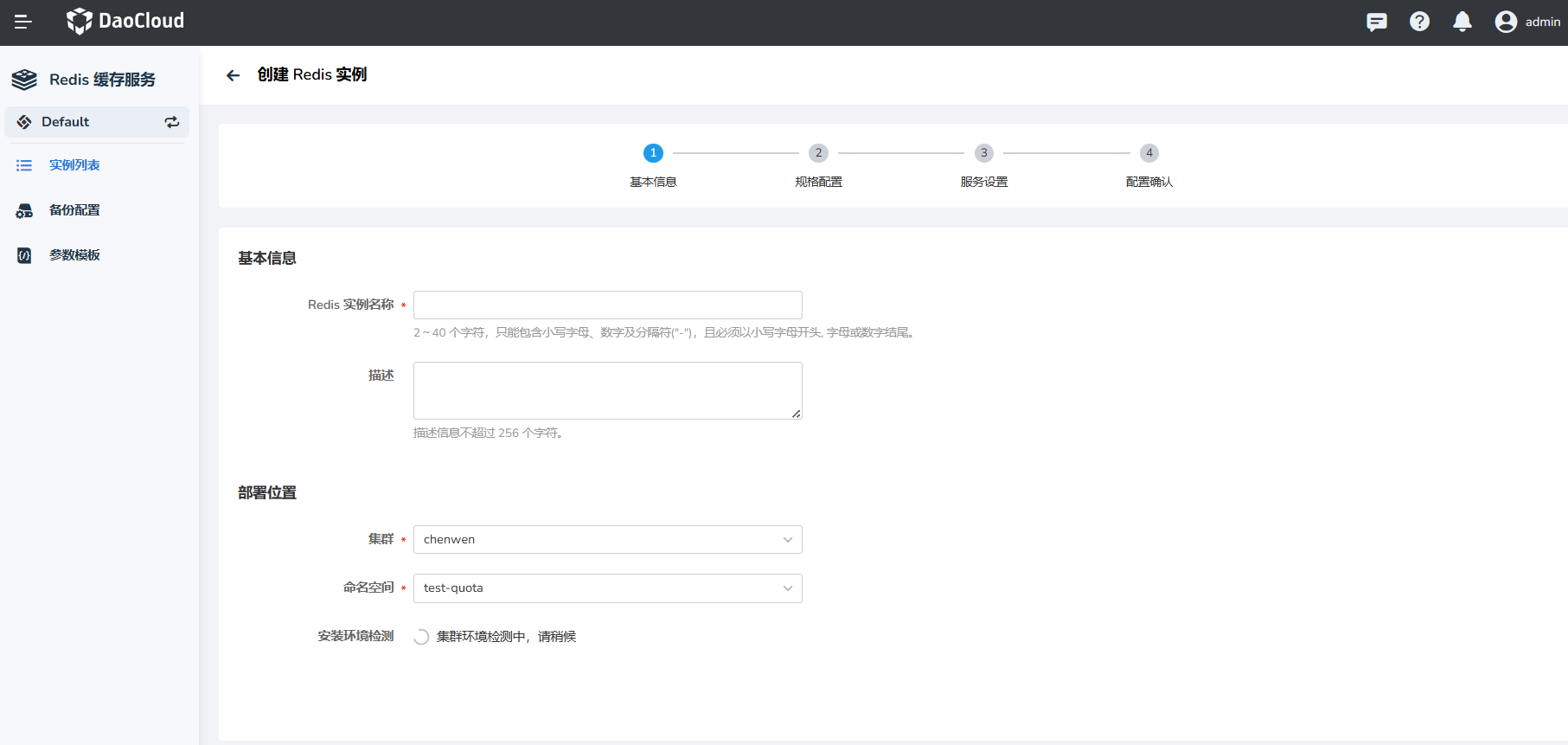Click step 4 配置确认 in wizard
The width and height of the screenshot is (1568, 745).
pyautogui.click(x=1149, y=153)
